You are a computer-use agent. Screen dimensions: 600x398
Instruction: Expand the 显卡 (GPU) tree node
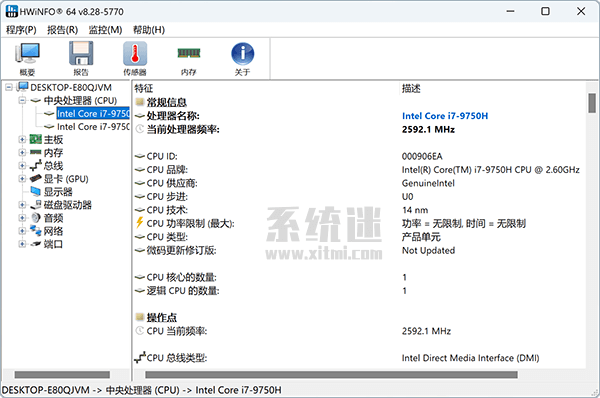pos(22,178)
